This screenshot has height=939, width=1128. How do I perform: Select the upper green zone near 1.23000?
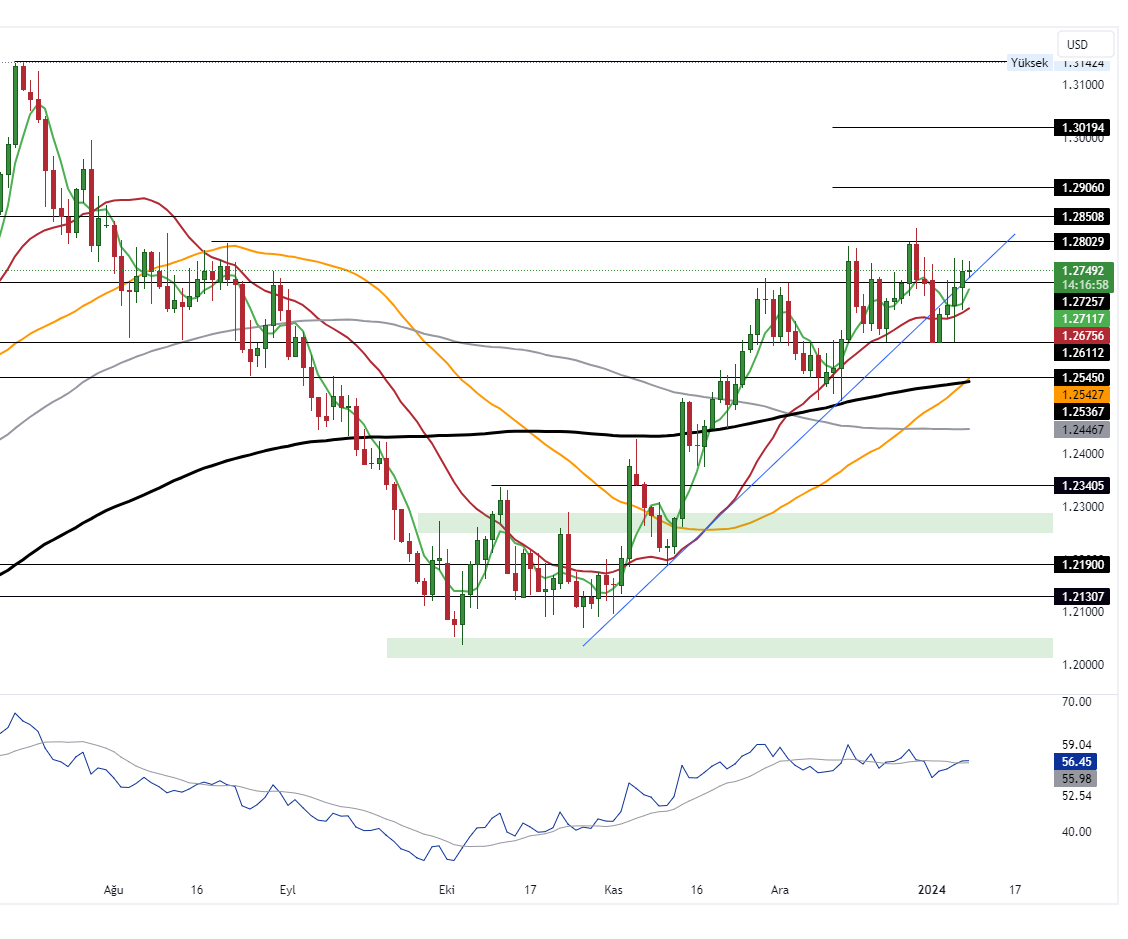pos(735,523)
